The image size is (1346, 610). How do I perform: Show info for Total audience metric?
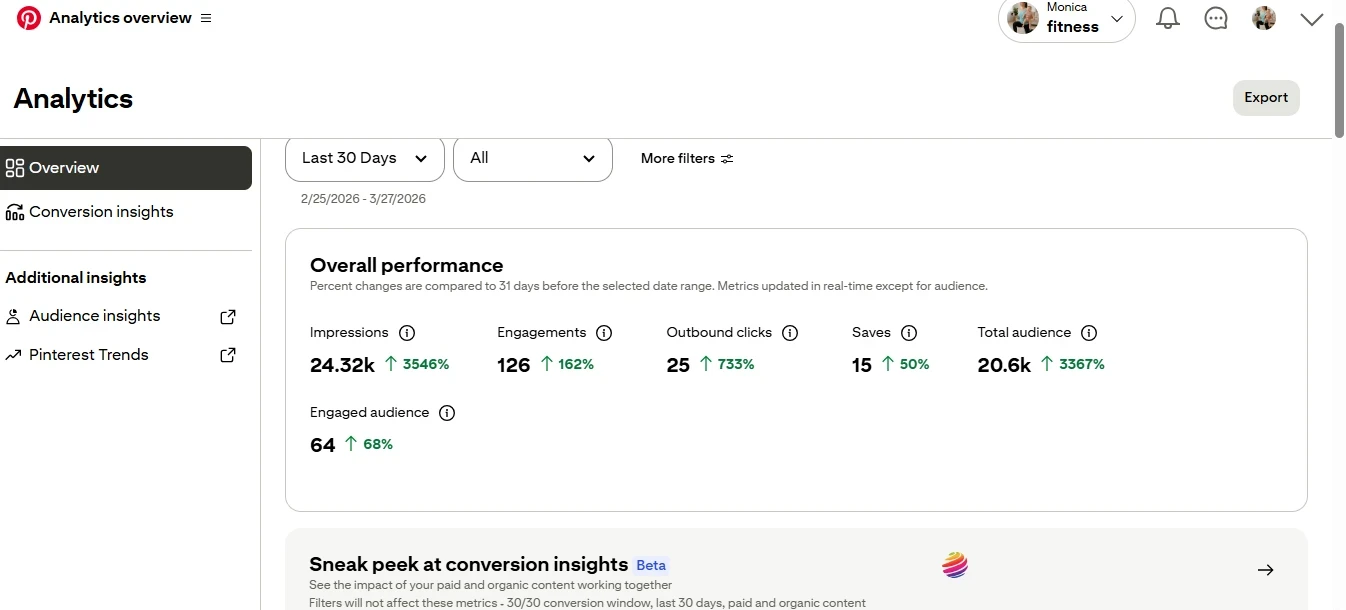coord(1089,333)
